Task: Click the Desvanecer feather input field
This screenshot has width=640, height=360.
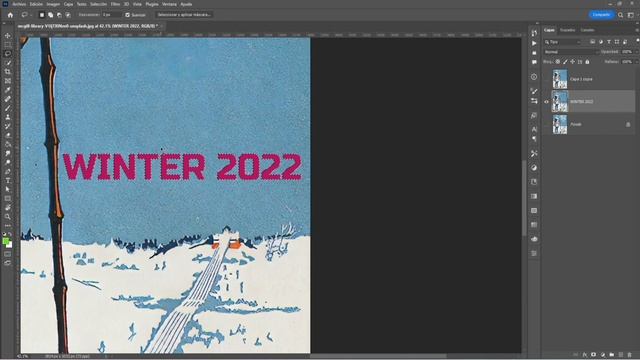Action: (x=111, y=15)
